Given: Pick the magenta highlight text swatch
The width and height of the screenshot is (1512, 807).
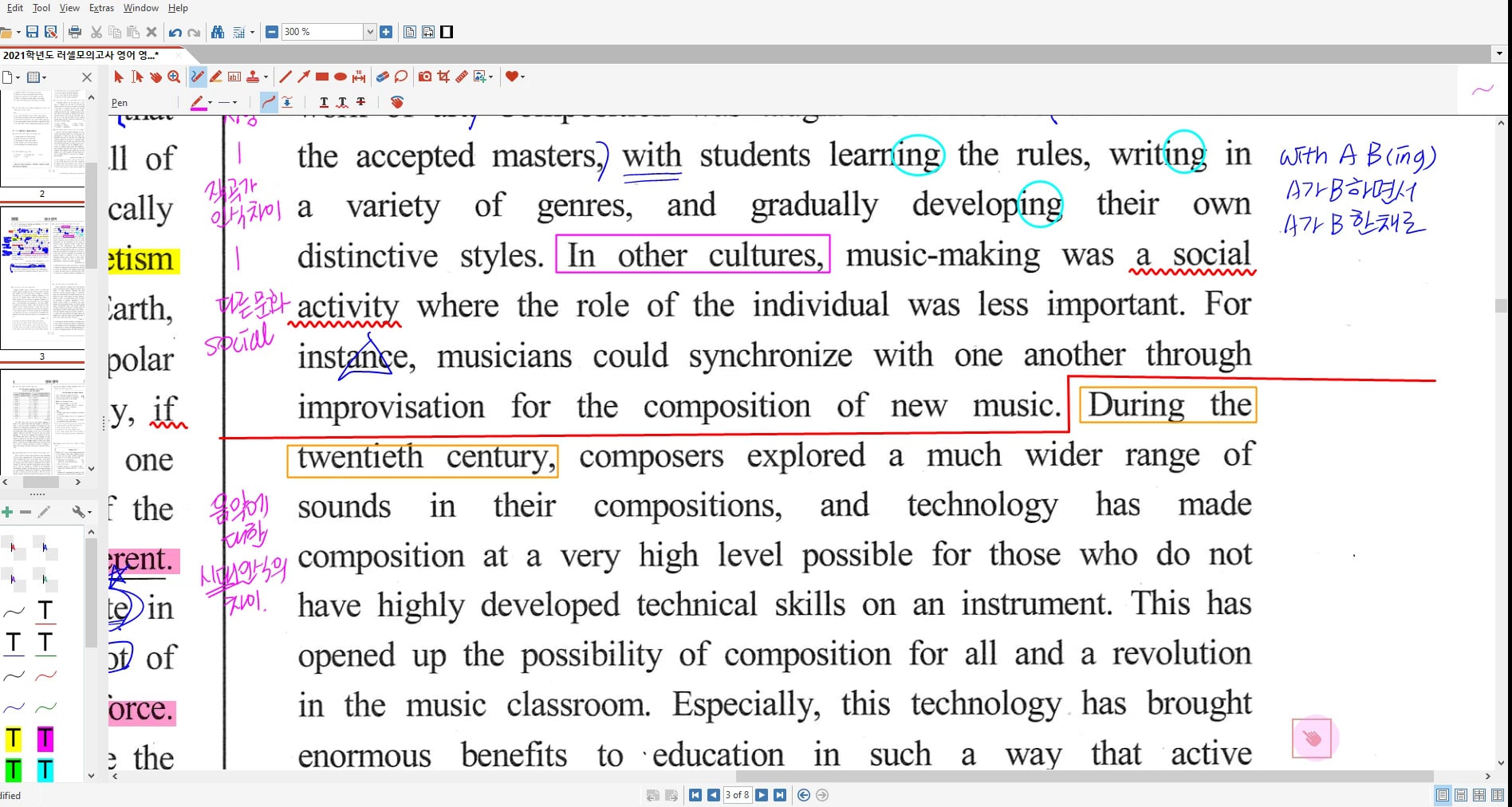Looking at the screenshot, I should click(45, 739).
